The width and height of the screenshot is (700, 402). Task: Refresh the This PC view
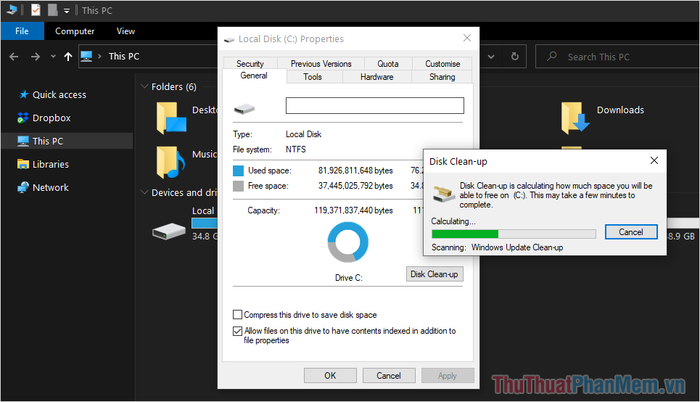[x=515, y=57]
